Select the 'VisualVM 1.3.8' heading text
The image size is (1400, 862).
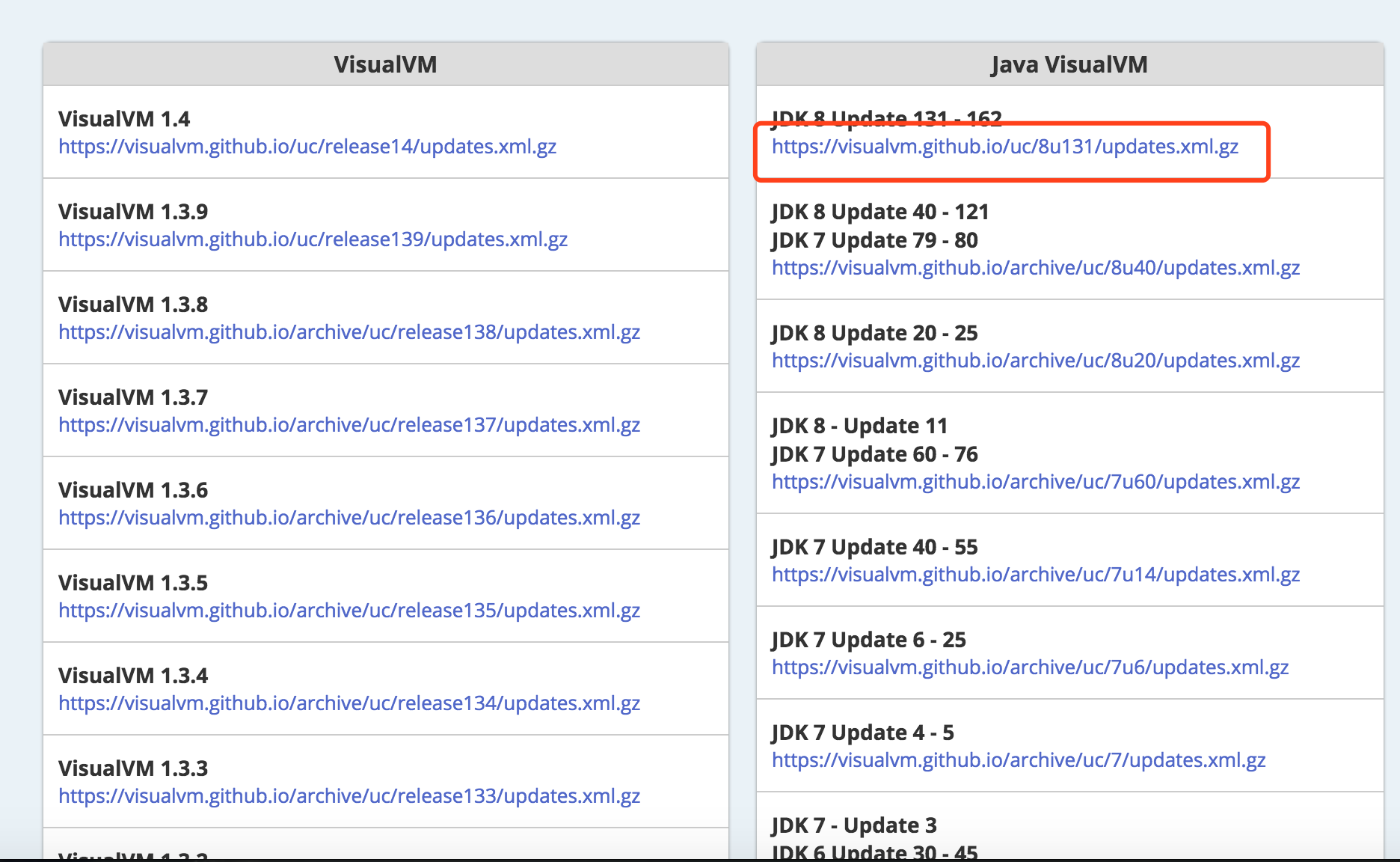(133, 305)
